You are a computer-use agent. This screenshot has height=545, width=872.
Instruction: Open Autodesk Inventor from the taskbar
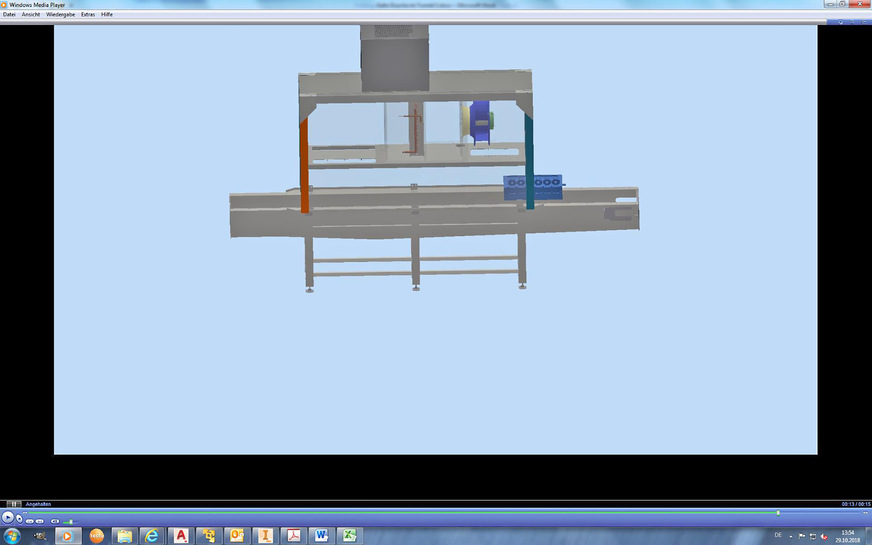point(265,536)
